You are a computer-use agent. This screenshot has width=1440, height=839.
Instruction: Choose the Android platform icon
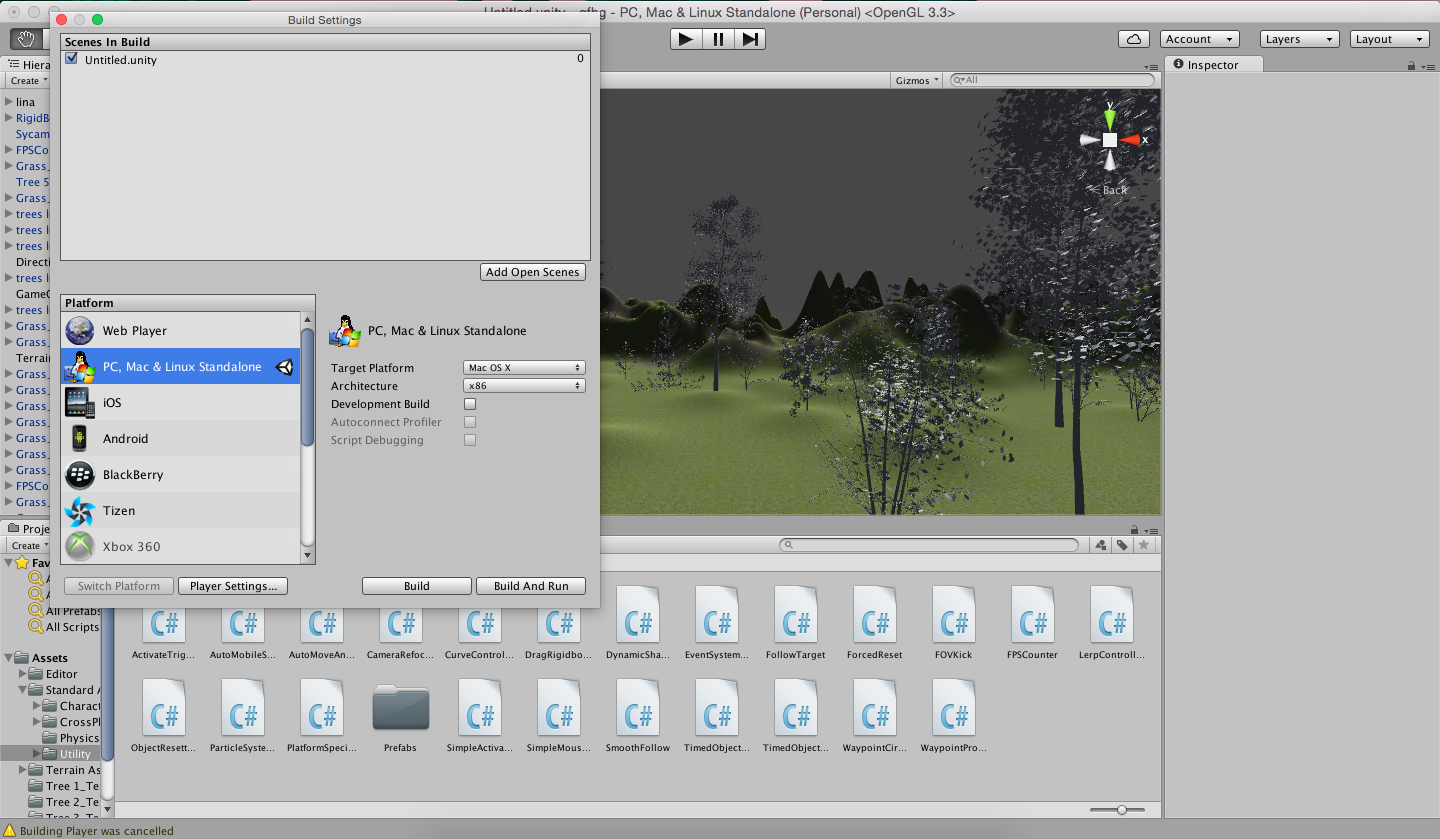[79, 438]
